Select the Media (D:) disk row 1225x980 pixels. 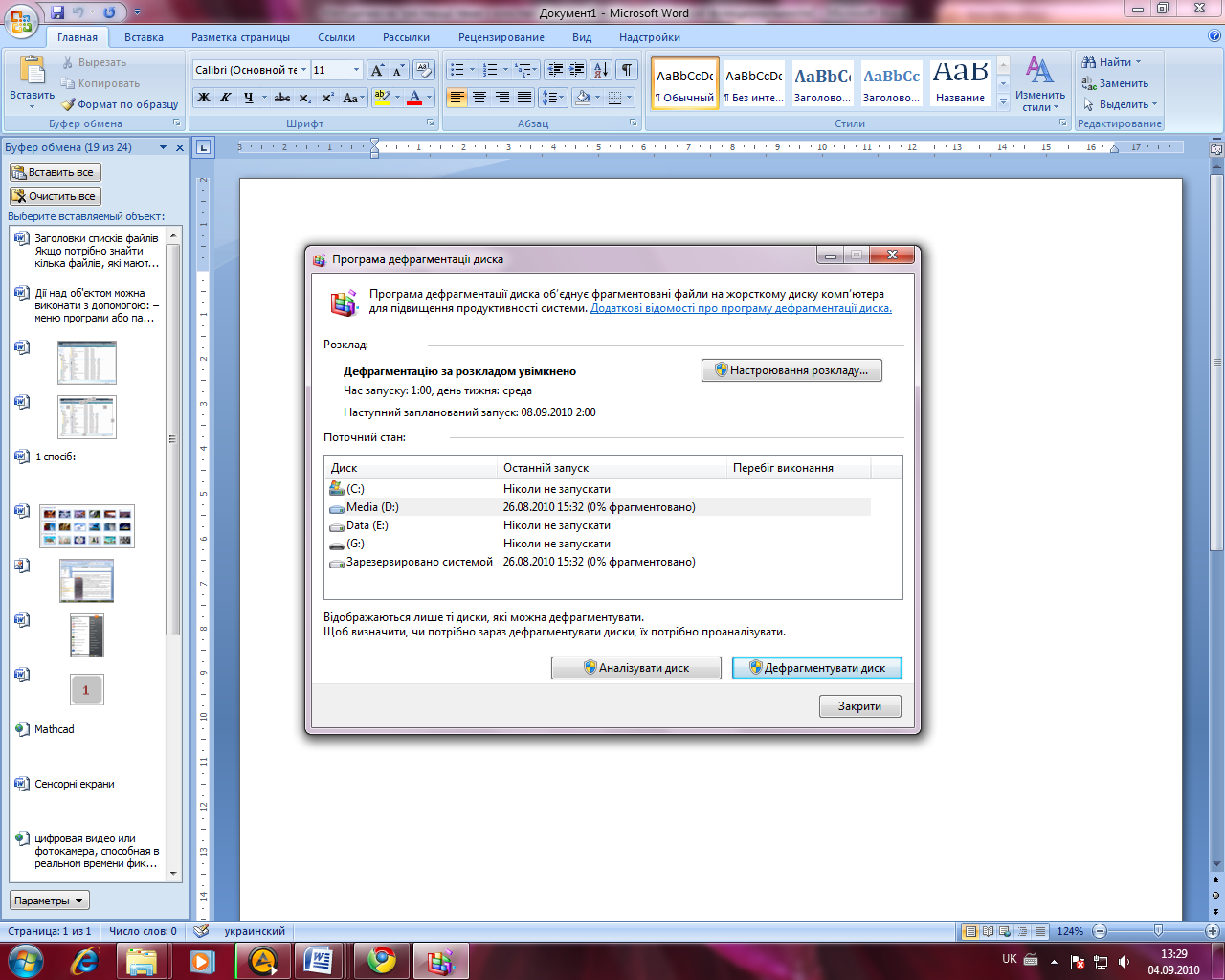598,507
